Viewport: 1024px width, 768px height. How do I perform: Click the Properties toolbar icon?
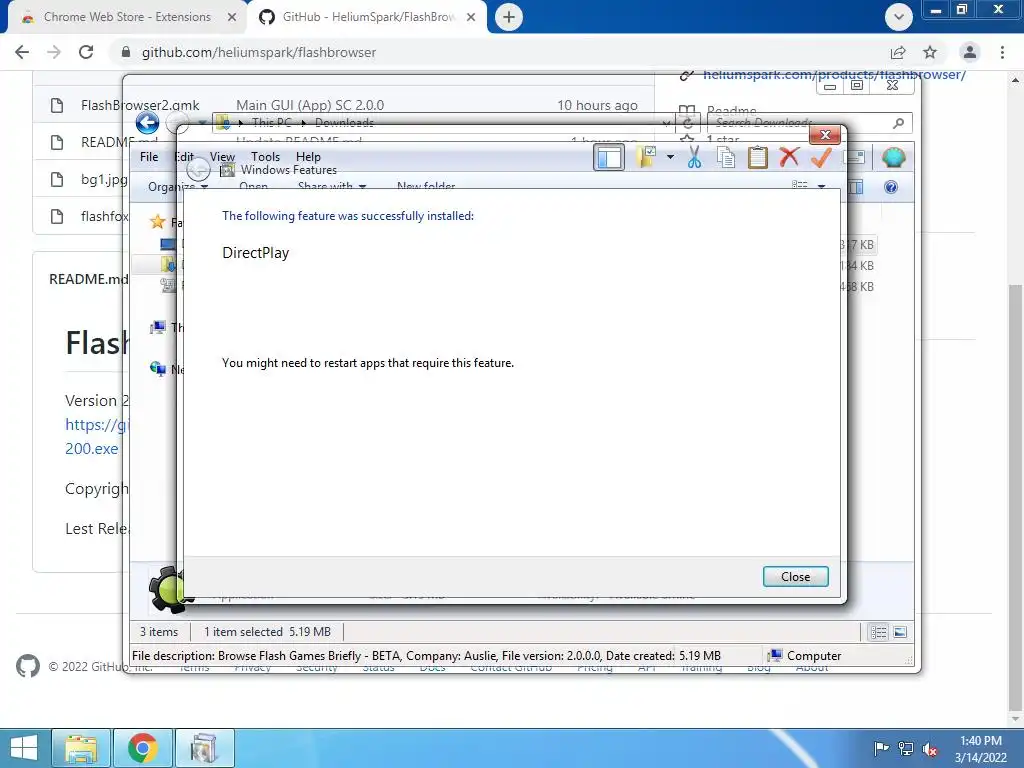[x=854, y=157]
